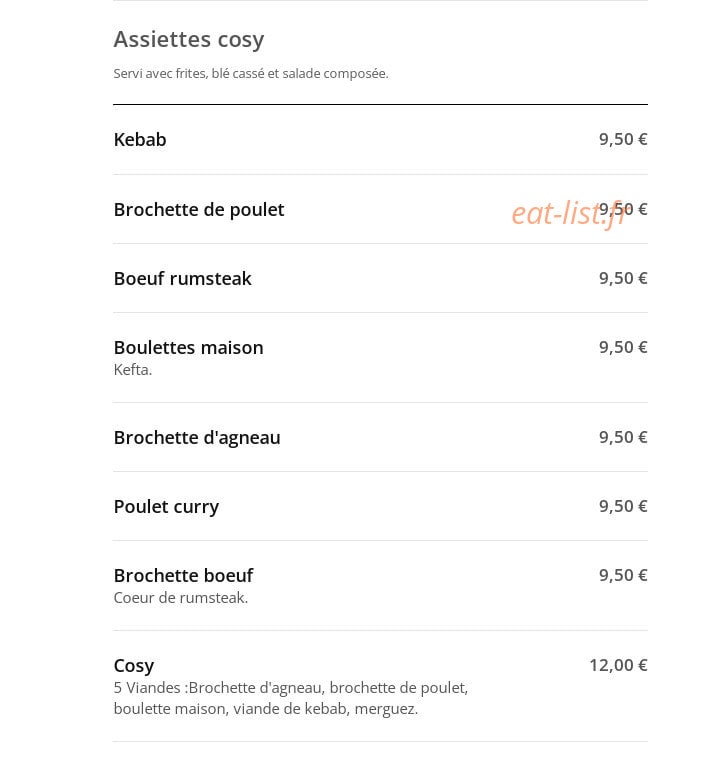Click the Kebab 9,50 € price
Screen dimensions: 713x759
[x=623, y=139]
